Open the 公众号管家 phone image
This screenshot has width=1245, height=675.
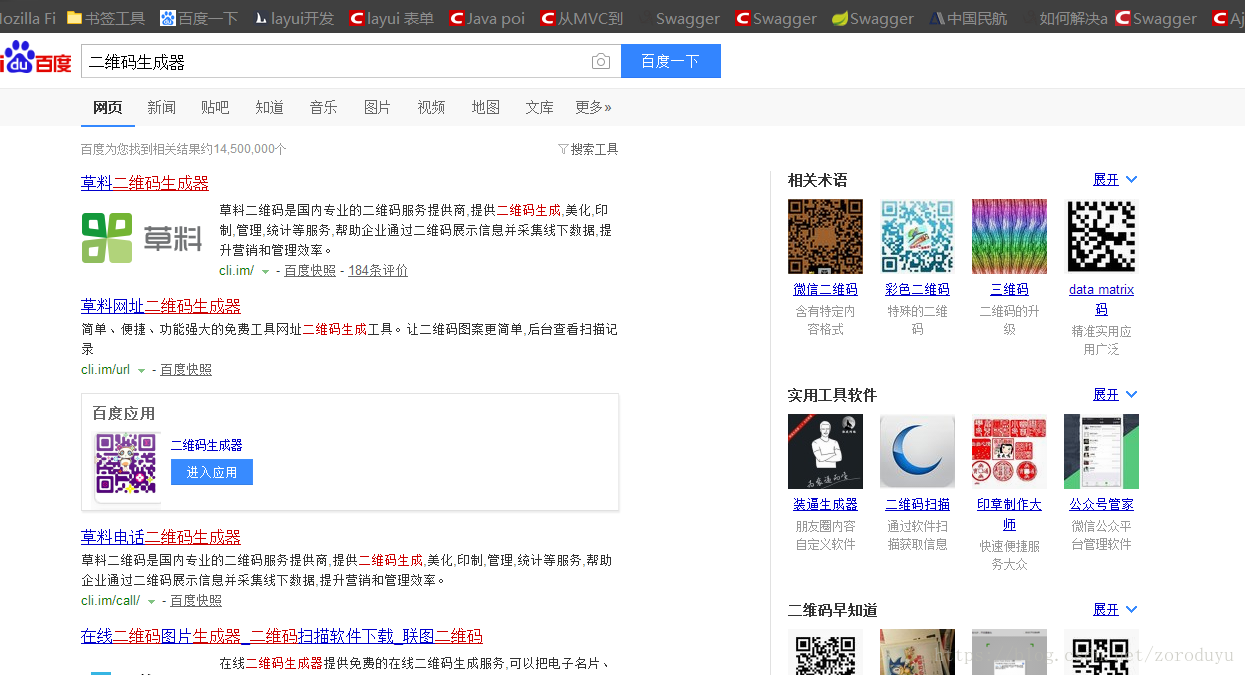[1101, 451]
